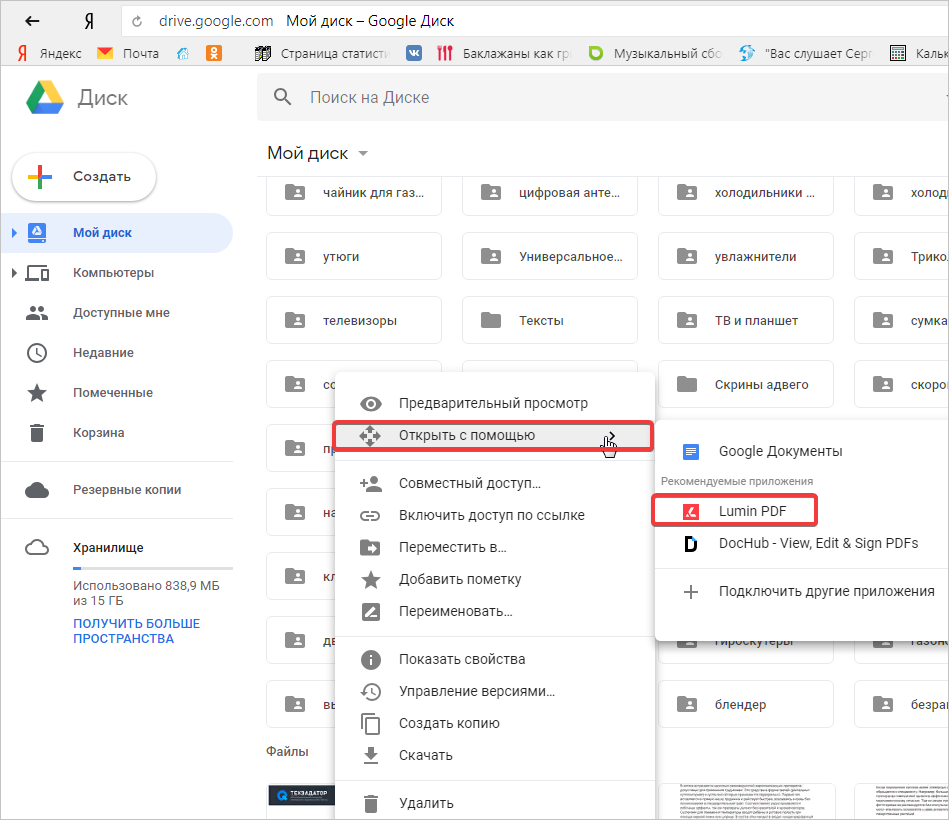Image resolution: width=949 pixels, height=820 pixels.
Task: Expand the Компьютеры tree arrow
Action: (x=14, y=273)
